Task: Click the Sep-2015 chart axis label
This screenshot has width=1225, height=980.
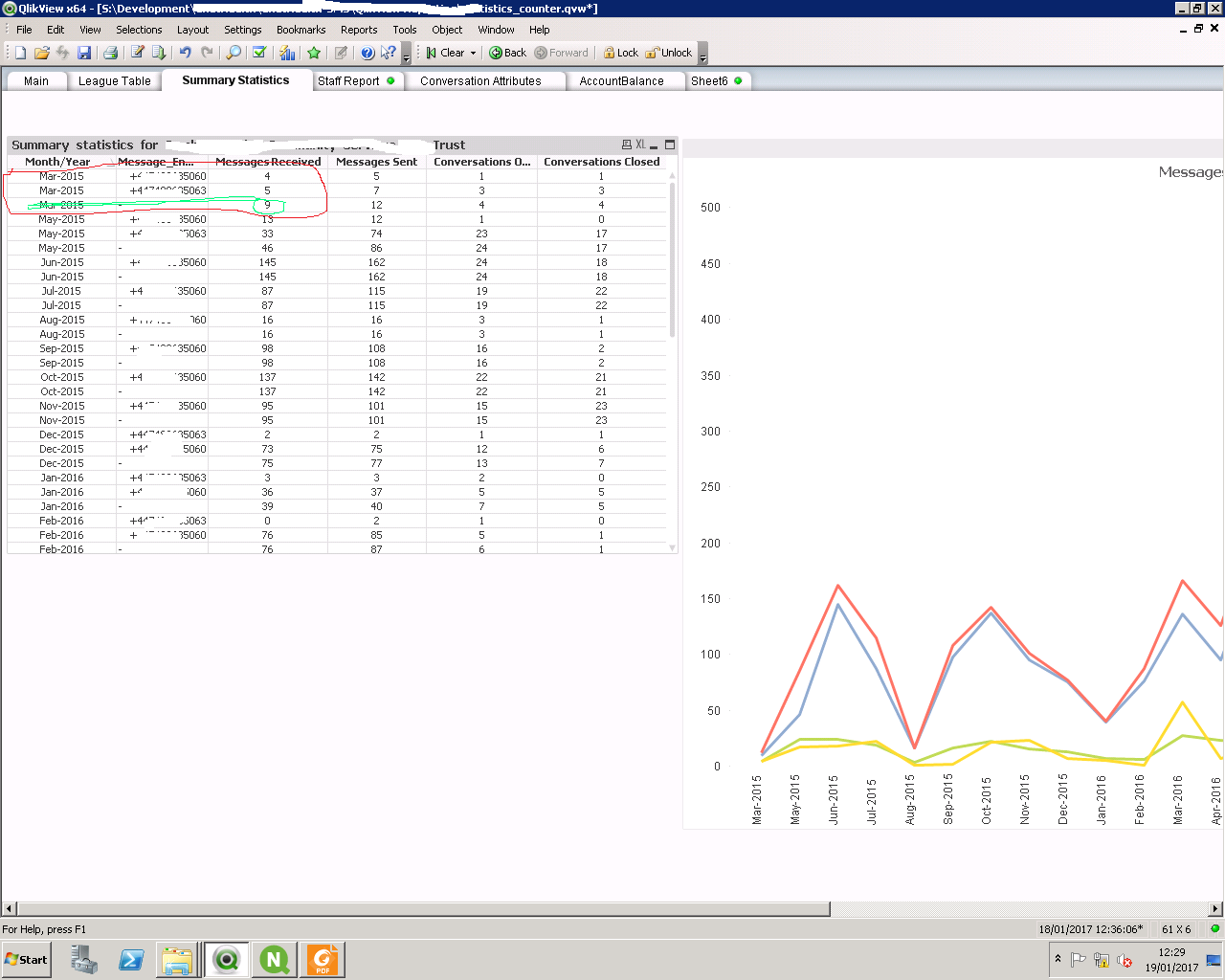Action: [948, 799]
